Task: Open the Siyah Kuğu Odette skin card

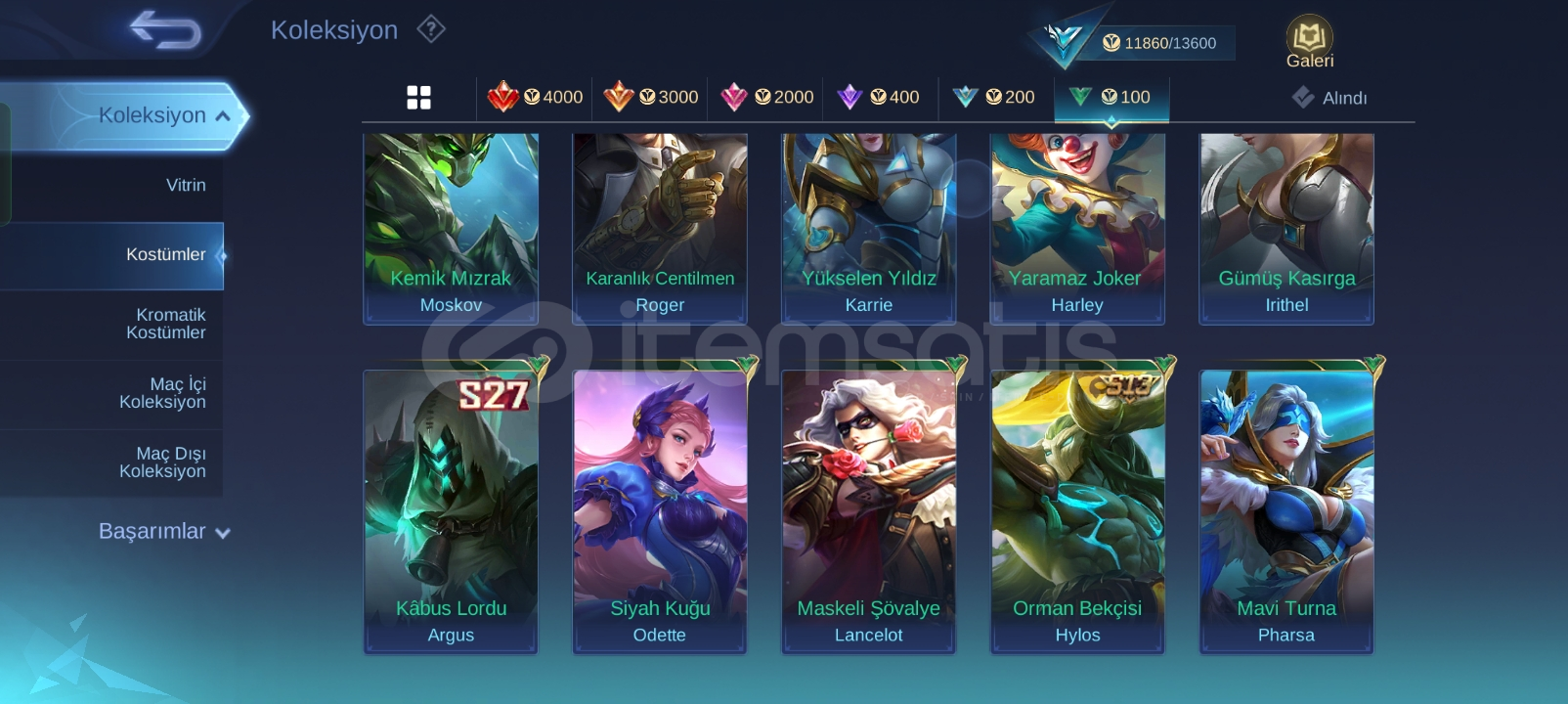Action: click(660, 511)
